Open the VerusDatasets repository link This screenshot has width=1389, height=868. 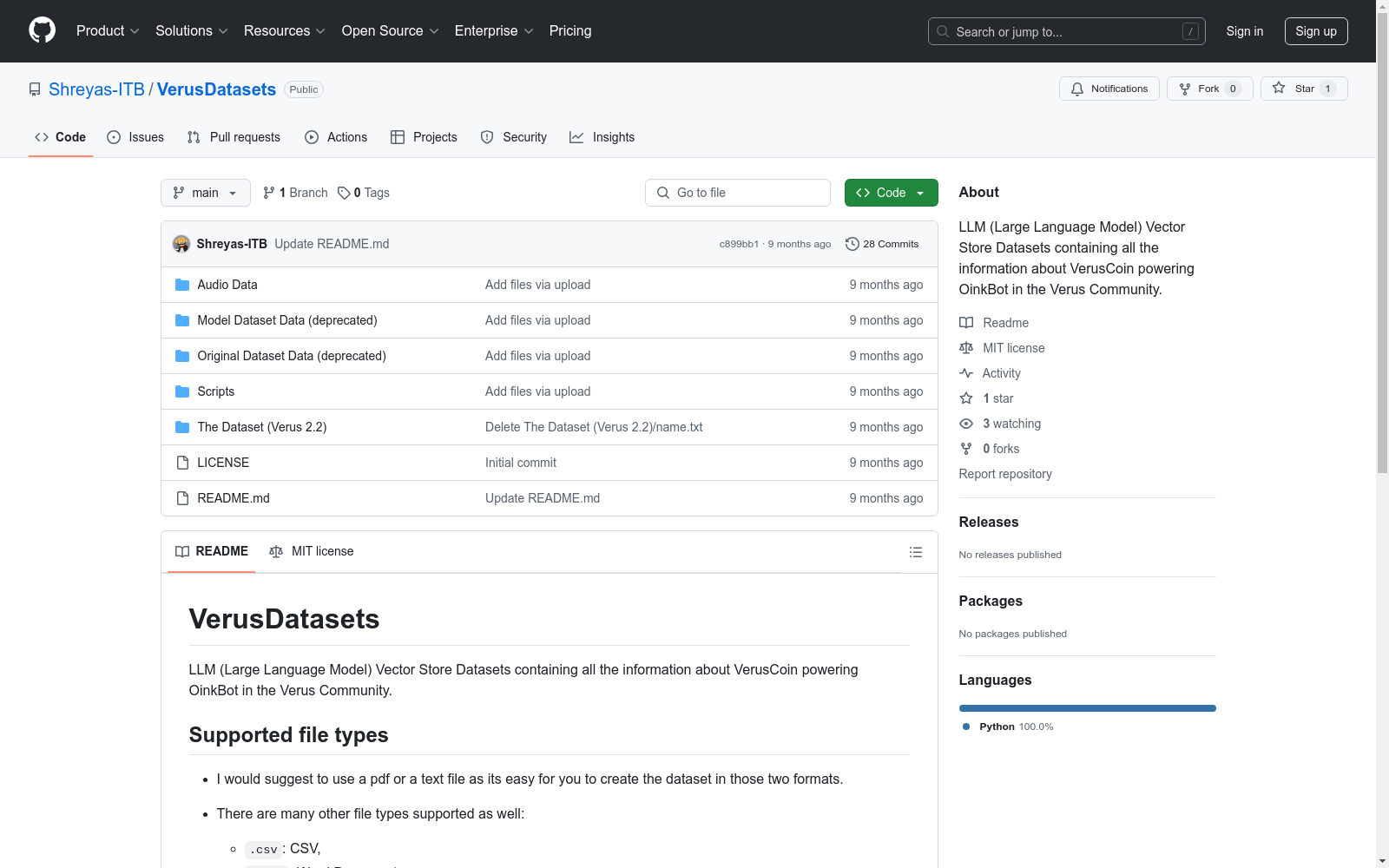point(216,89)
